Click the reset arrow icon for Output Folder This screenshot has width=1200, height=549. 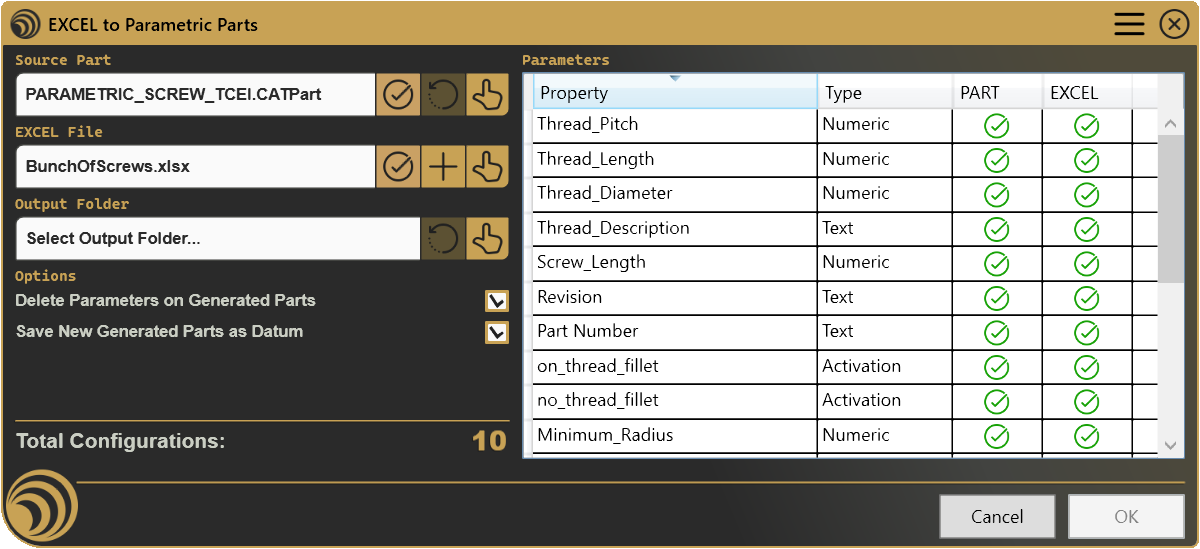click(x=443, y=239)
